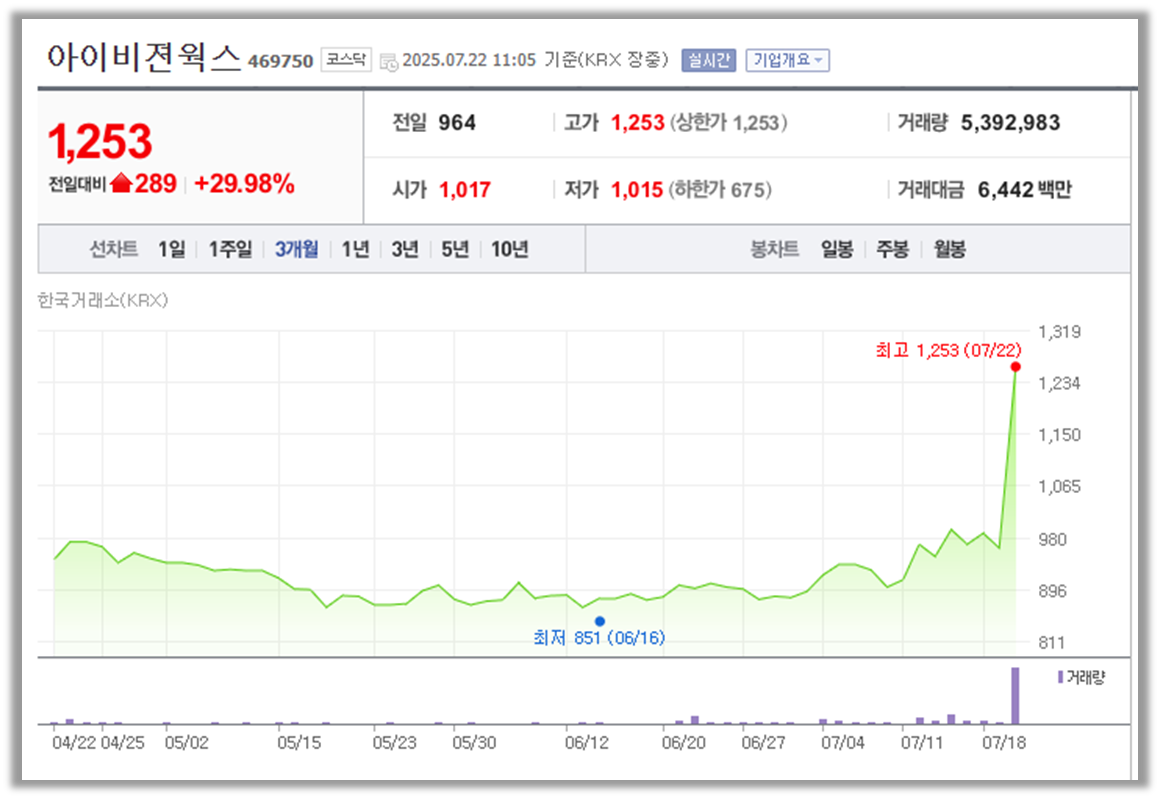Image resolution: width=1160 pixels, height=799 pixels.
Task: Click the 봉차트 label
Action: pos(775,249)
